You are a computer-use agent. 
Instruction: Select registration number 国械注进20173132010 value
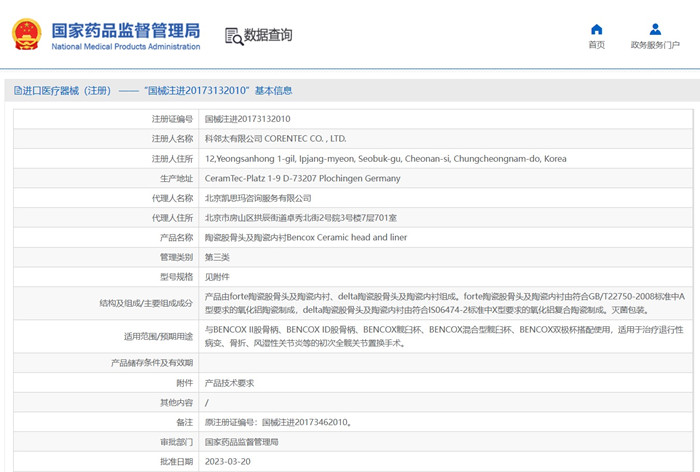click(x=247, y=119)
